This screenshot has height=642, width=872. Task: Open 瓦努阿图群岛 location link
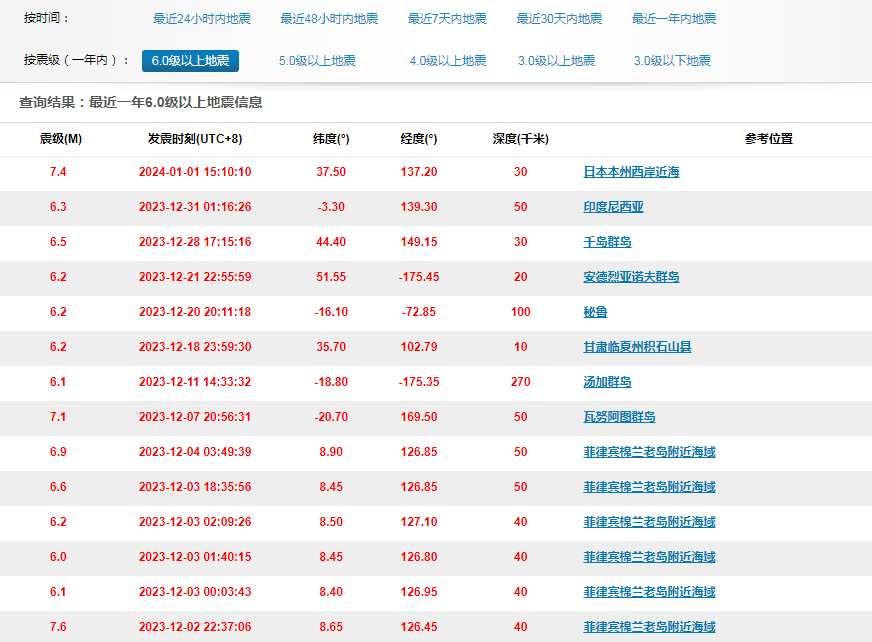click(619, 417)
